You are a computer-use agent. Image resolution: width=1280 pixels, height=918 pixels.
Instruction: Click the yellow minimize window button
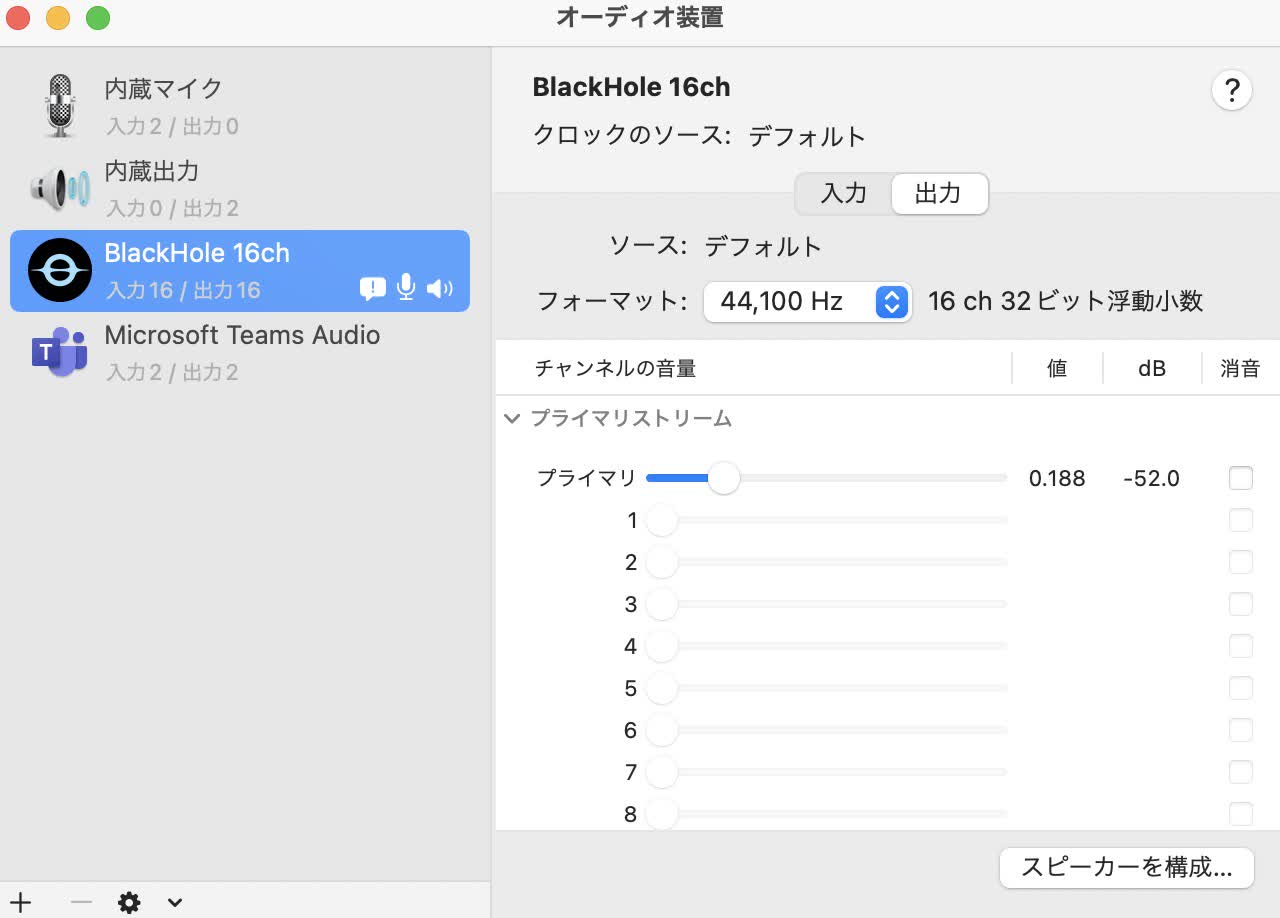point(58,18)
